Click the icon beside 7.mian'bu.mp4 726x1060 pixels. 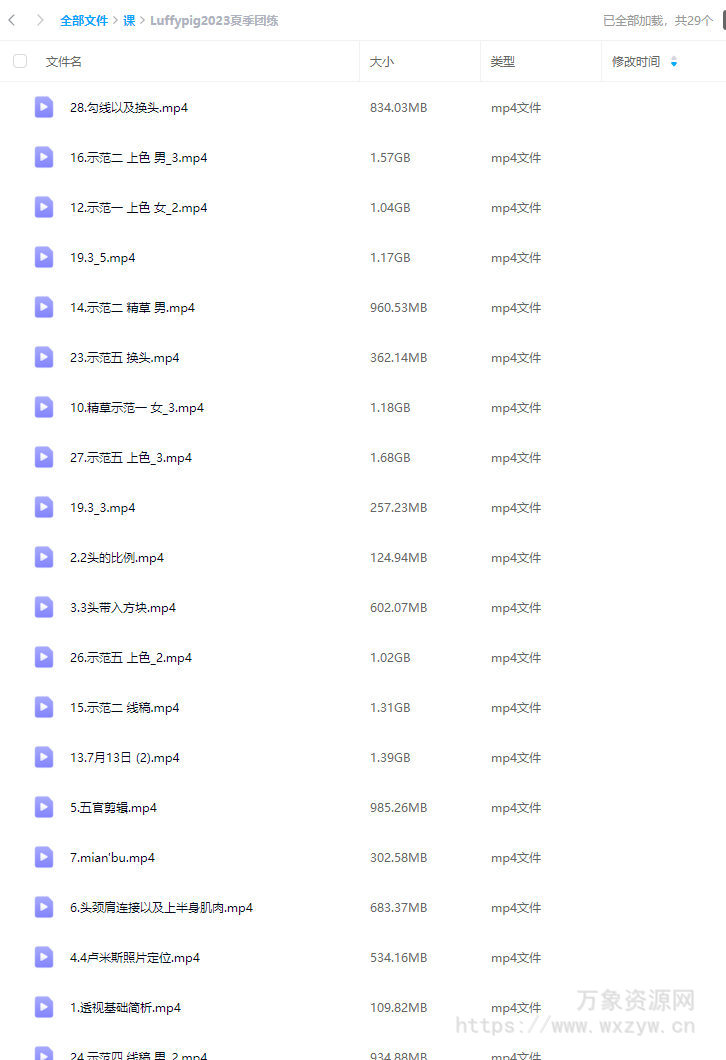coord(44,857)
